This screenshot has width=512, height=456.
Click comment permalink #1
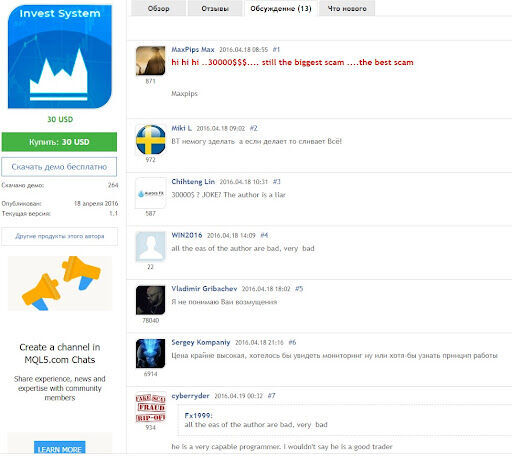point(276,50)
